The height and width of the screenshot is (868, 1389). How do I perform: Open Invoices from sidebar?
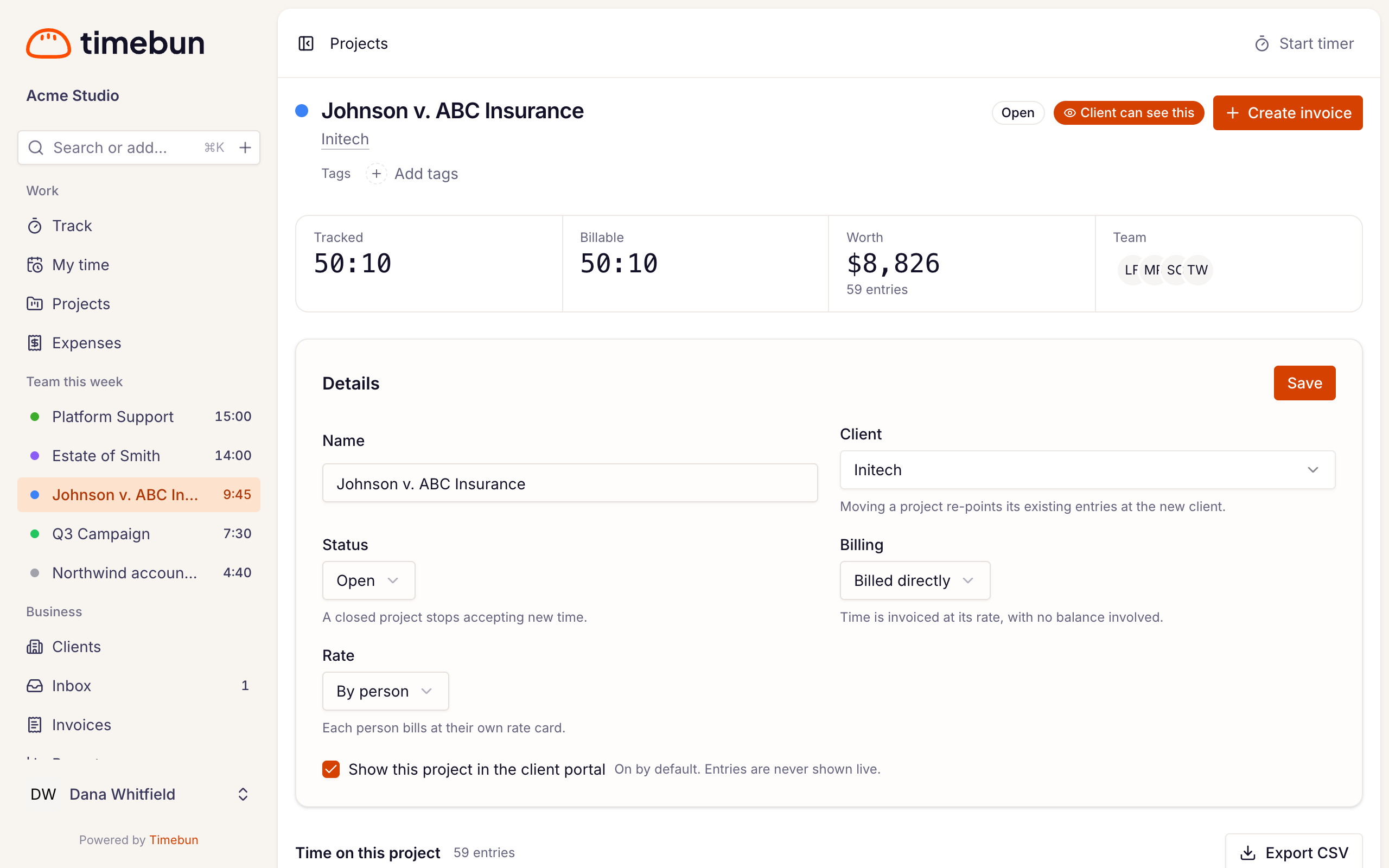pyautogui.click(x=139, y=724)
